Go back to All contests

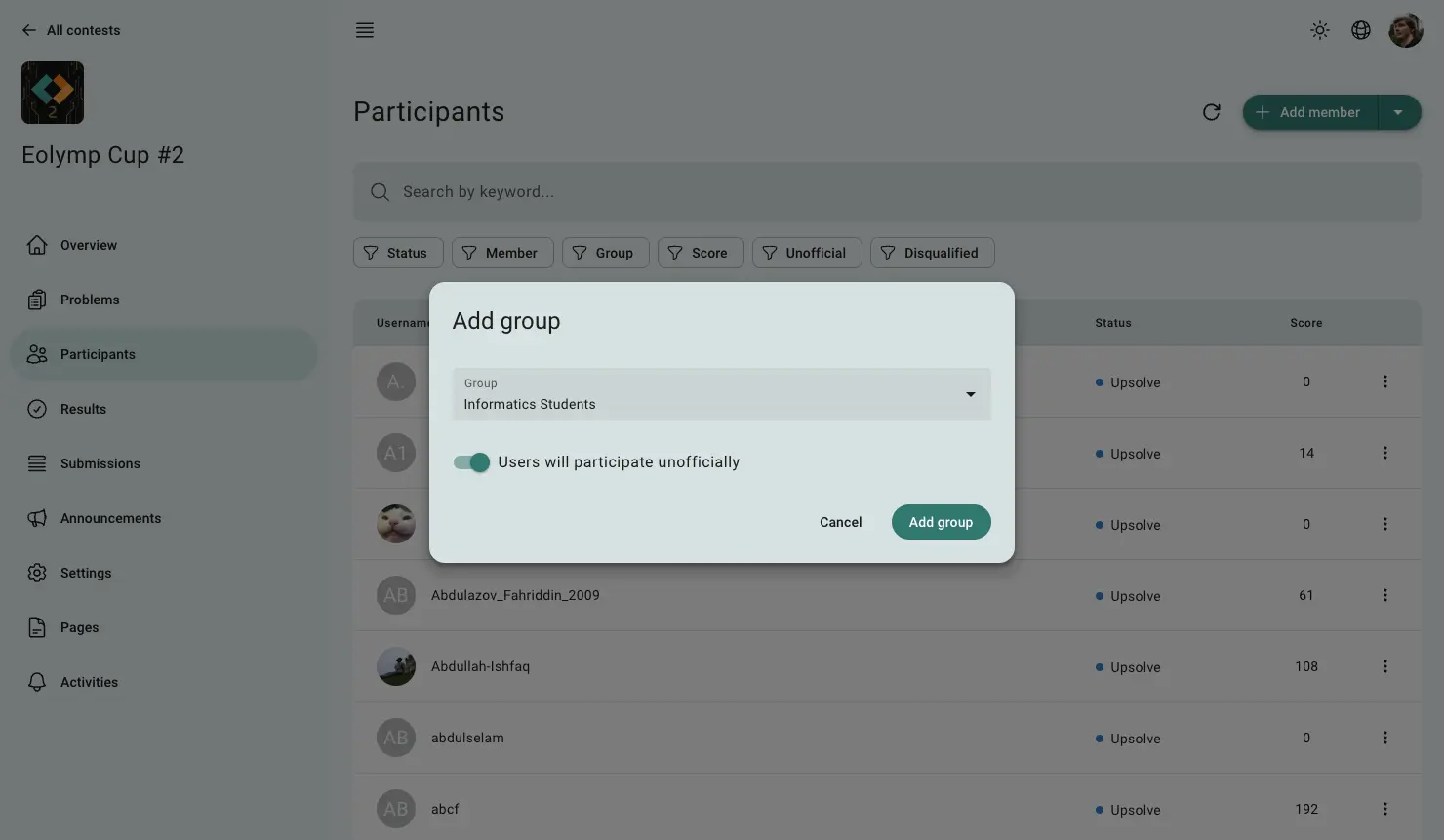point(71,30)
